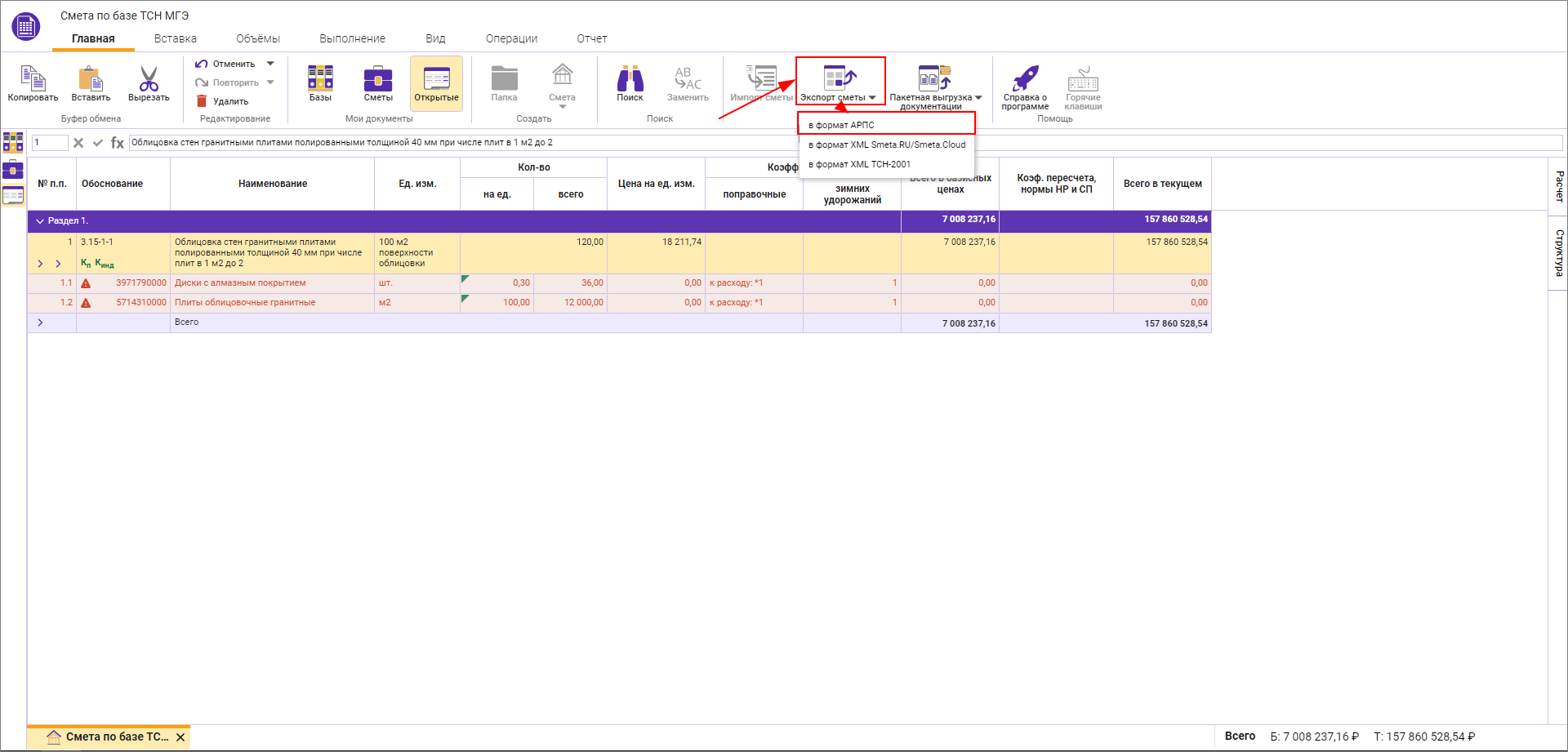This screenshot has width=1568, height=752.
Task: Open the Объёмы ribbon tab
Action: pyautogui.click(x=258, y=38)
